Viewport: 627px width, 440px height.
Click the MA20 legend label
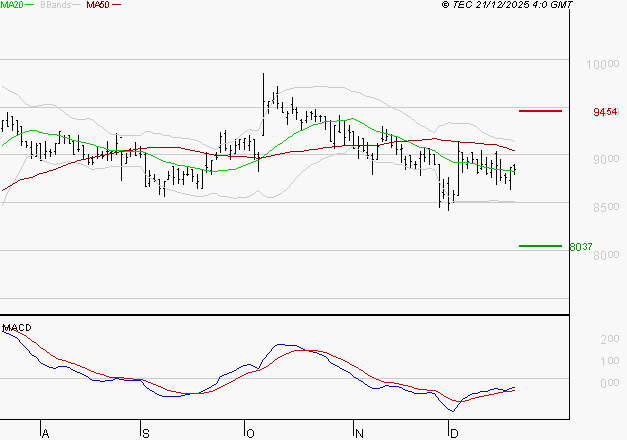click(x=11, y=5)
